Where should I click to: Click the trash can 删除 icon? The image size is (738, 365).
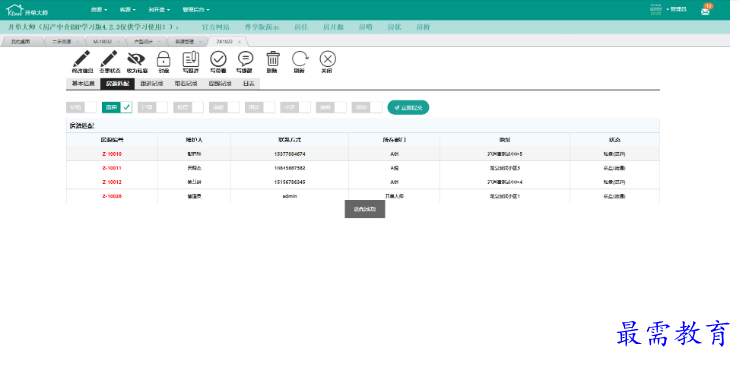[273, 59]
